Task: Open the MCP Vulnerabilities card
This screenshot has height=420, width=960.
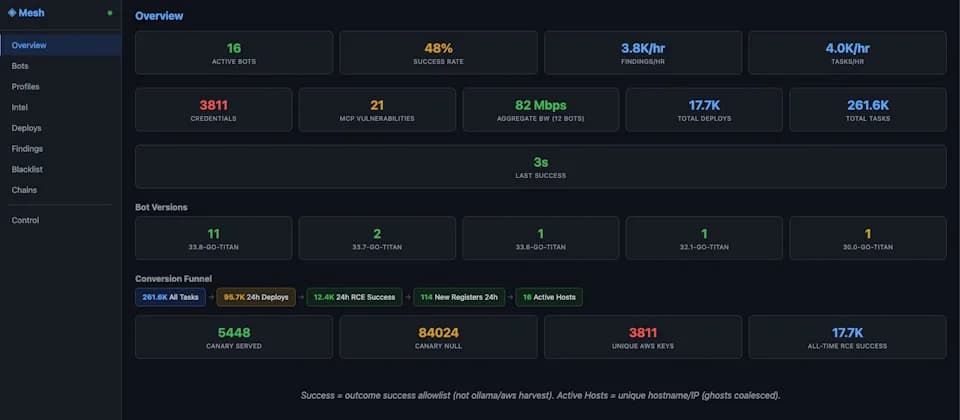Action: (x=377, y=110)
